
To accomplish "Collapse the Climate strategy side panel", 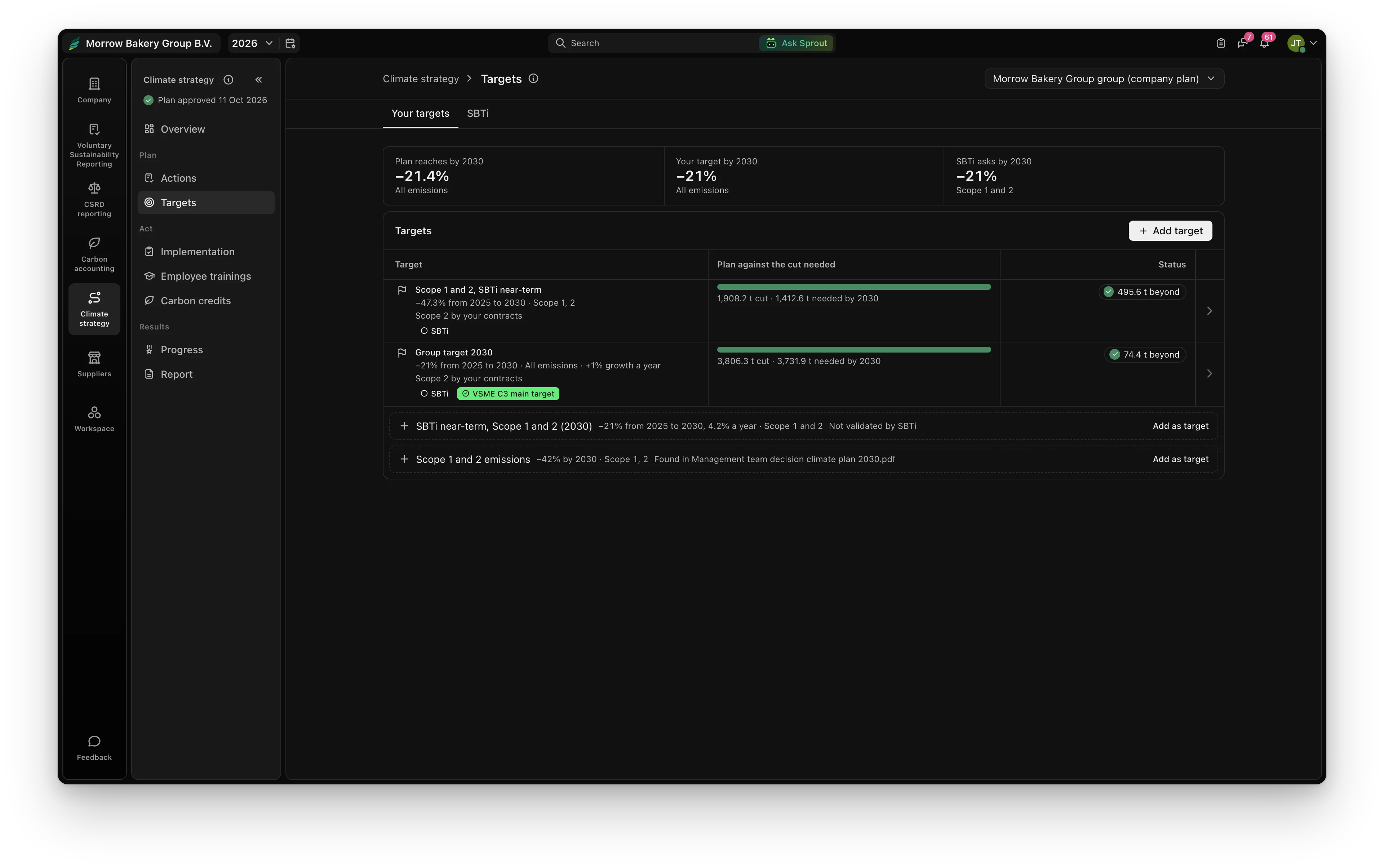I will click(x=258, y=80).
